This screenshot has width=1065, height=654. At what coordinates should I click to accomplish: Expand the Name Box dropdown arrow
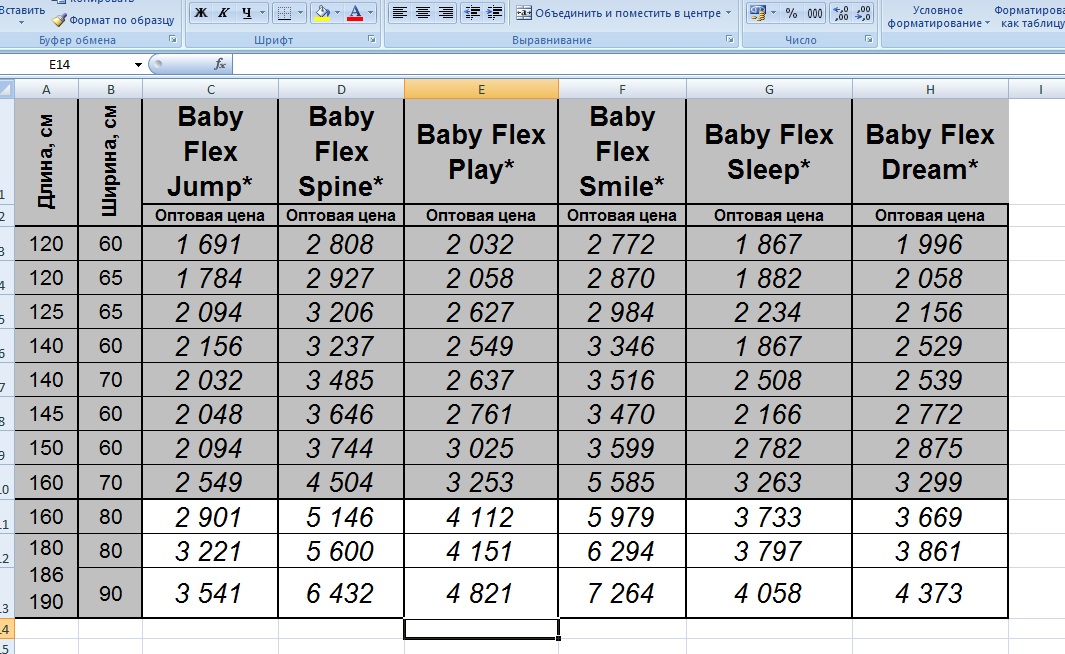click(138, 65)
